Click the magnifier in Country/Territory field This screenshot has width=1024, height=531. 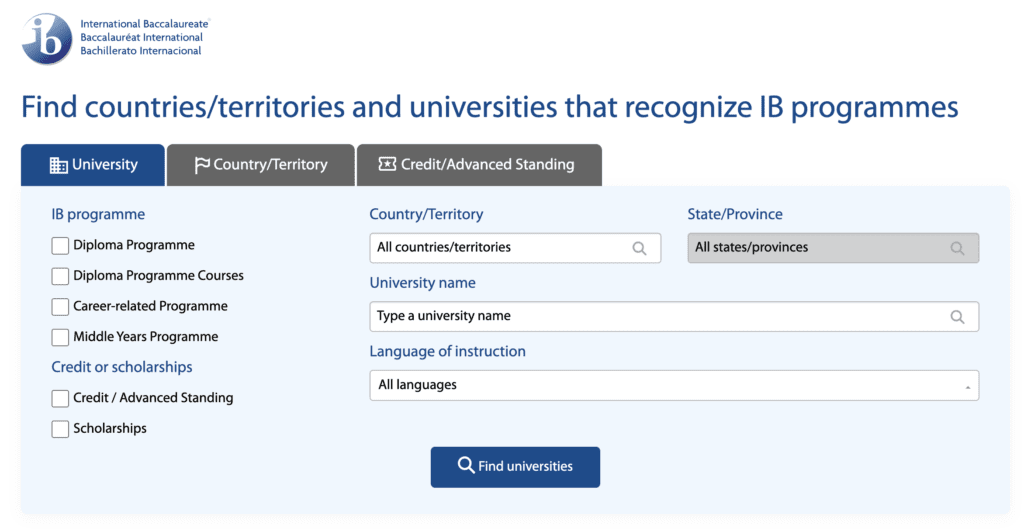(639, 248)
